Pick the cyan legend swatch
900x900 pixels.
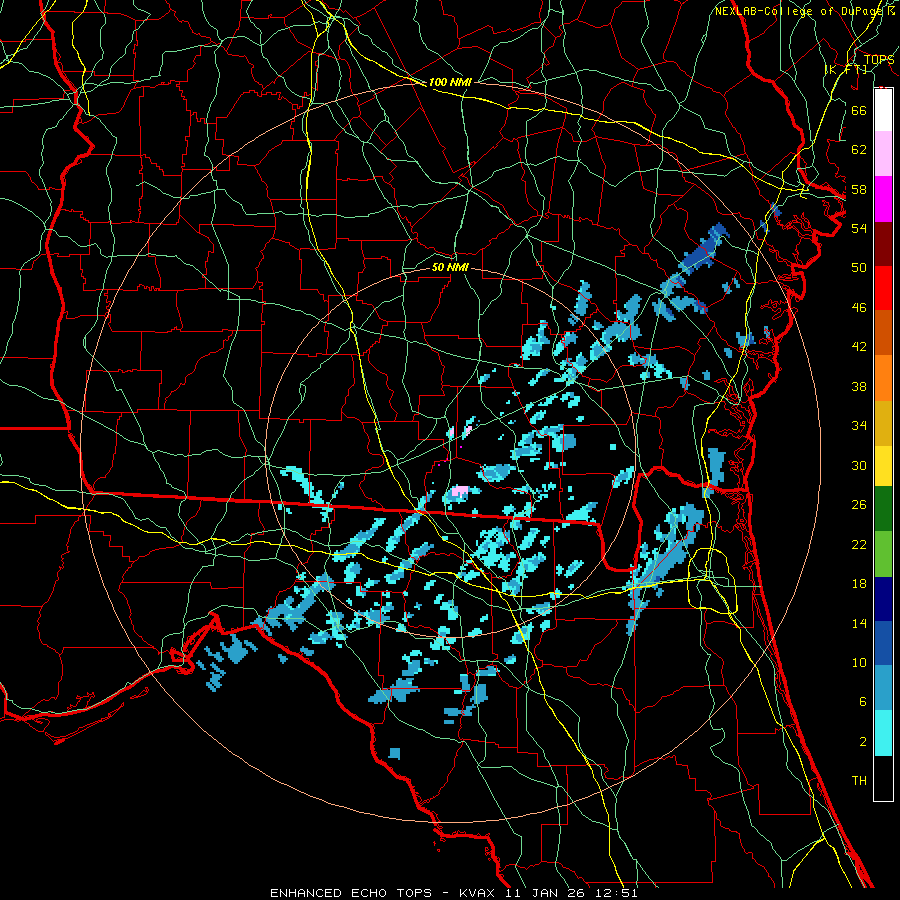[883, 733]
